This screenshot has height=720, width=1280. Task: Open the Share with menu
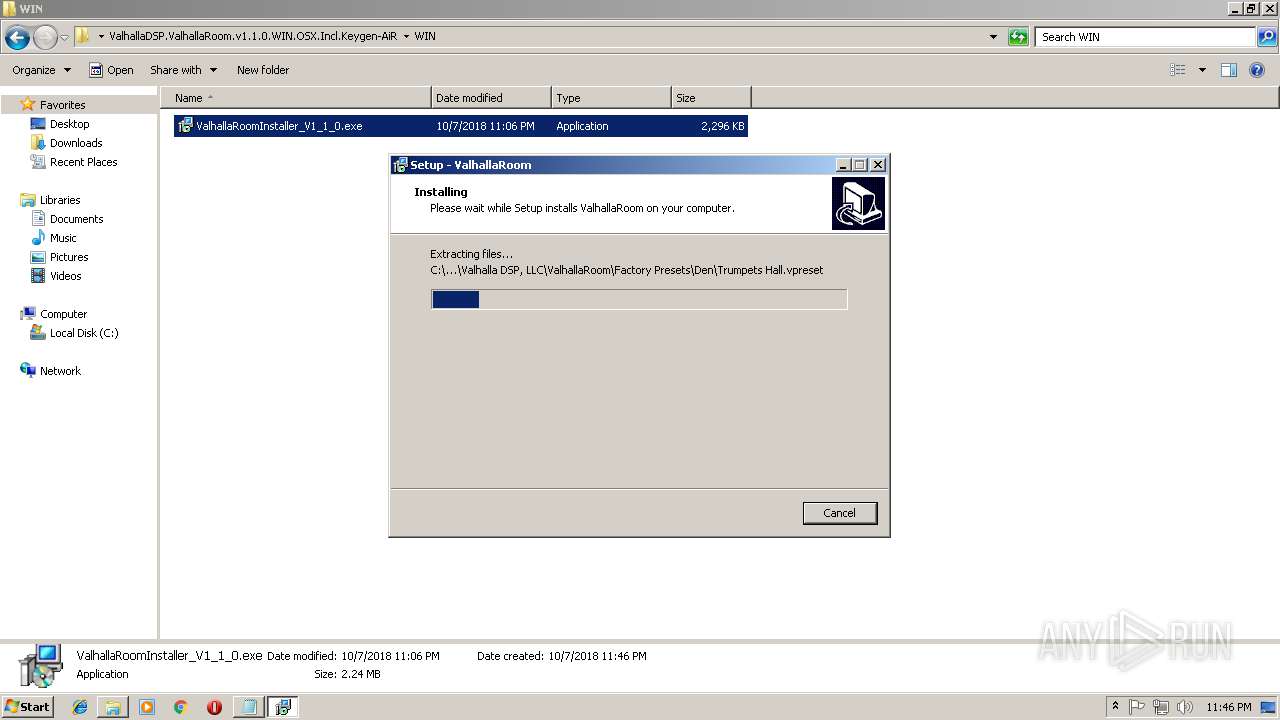(x=183, y=70)
